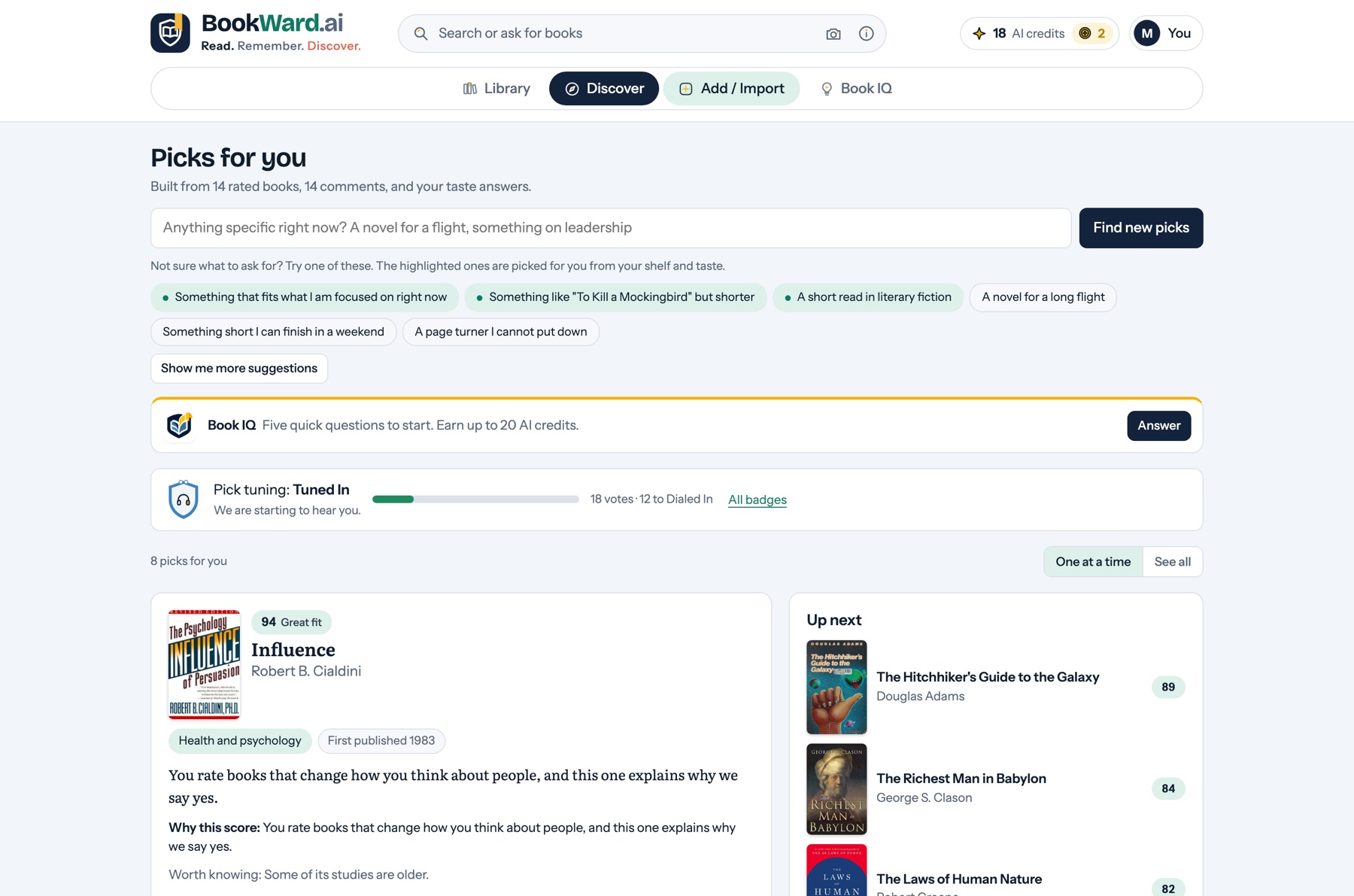Screen dimensions: 1354x896
Task: Click the Pick tuning progress bar
Action: tap(475, 500)
